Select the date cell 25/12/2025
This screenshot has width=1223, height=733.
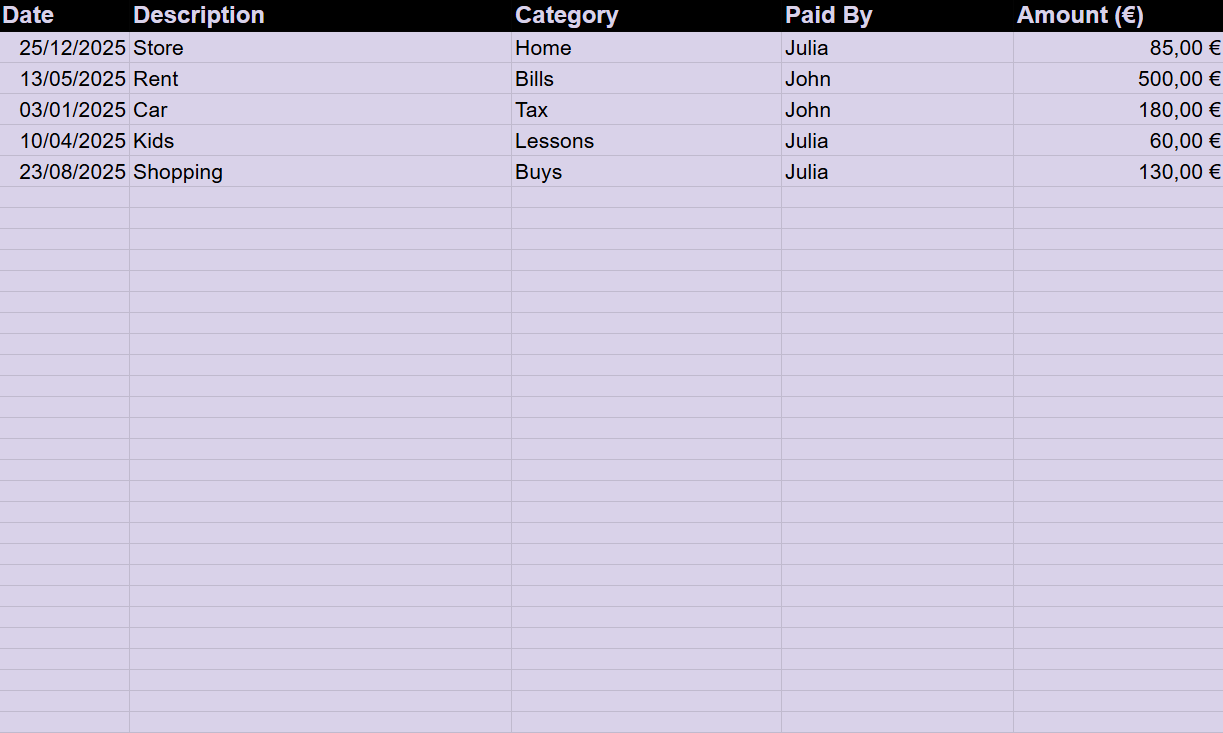click(72, 48)
